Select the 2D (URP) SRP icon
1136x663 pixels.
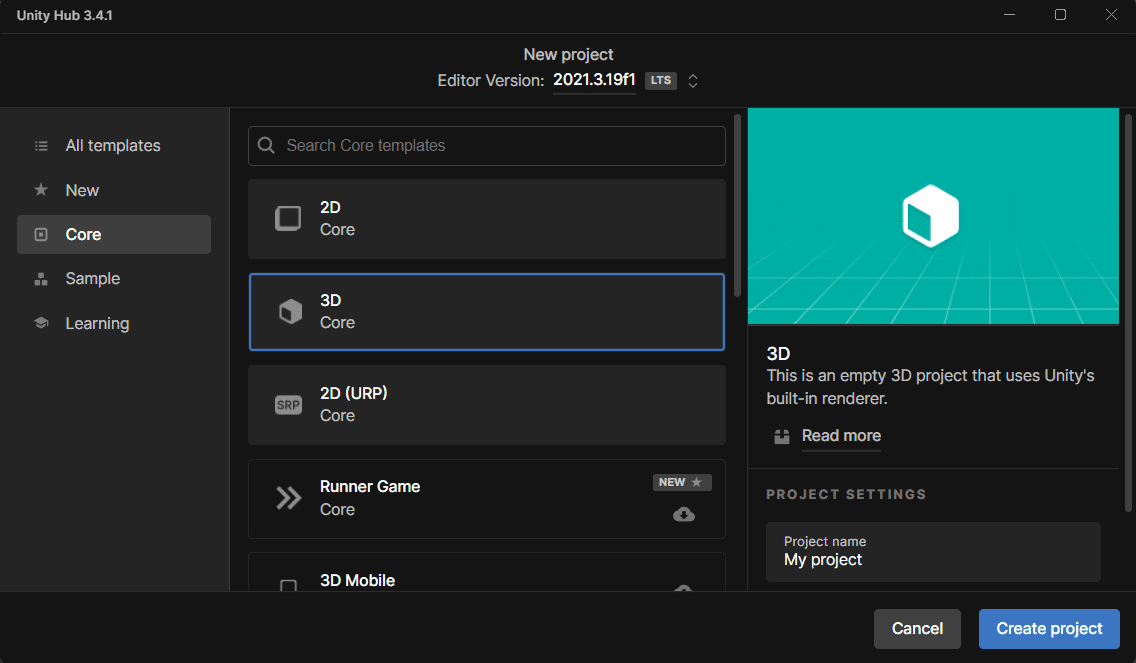pyautogui.click(x=290, y=404)
